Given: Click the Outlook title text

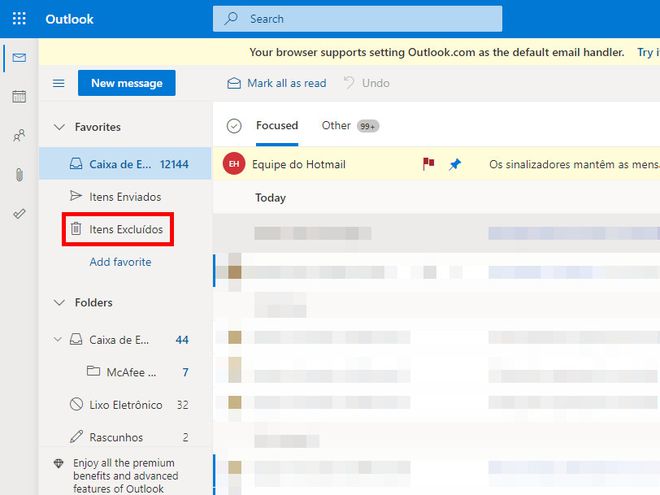Looking at the screenshot, I should [x=69, y=19].
